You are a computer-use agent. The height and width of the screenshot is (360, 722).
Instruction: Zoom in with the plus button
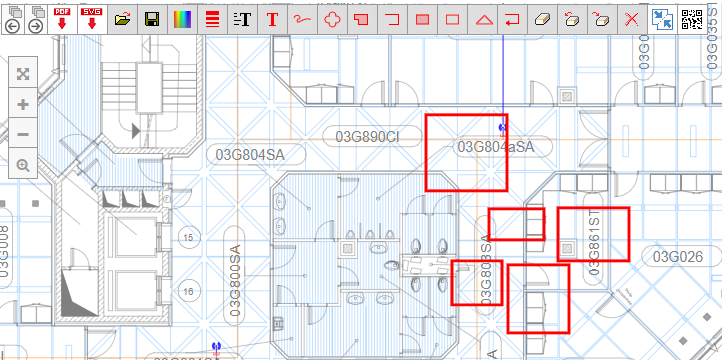pos(23,105)
